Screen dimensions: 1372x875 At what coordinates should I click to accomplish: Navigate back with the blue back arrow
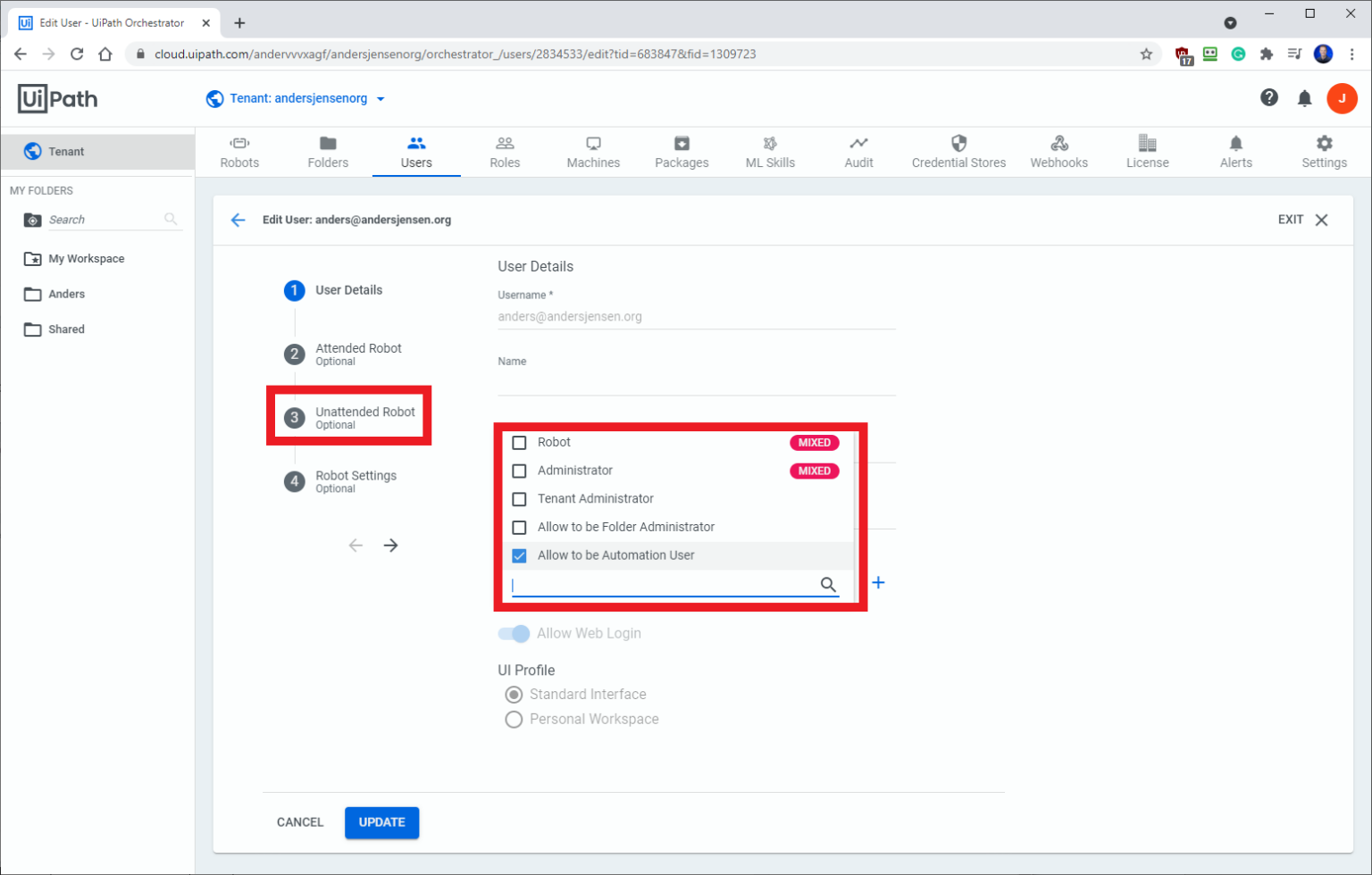point(238,220)
